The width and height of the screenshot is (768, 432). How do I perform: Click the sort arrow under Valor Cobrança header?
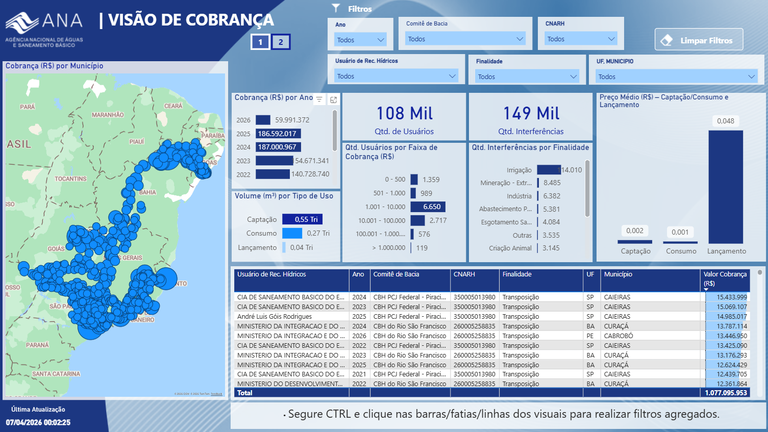tap(708, 288)
